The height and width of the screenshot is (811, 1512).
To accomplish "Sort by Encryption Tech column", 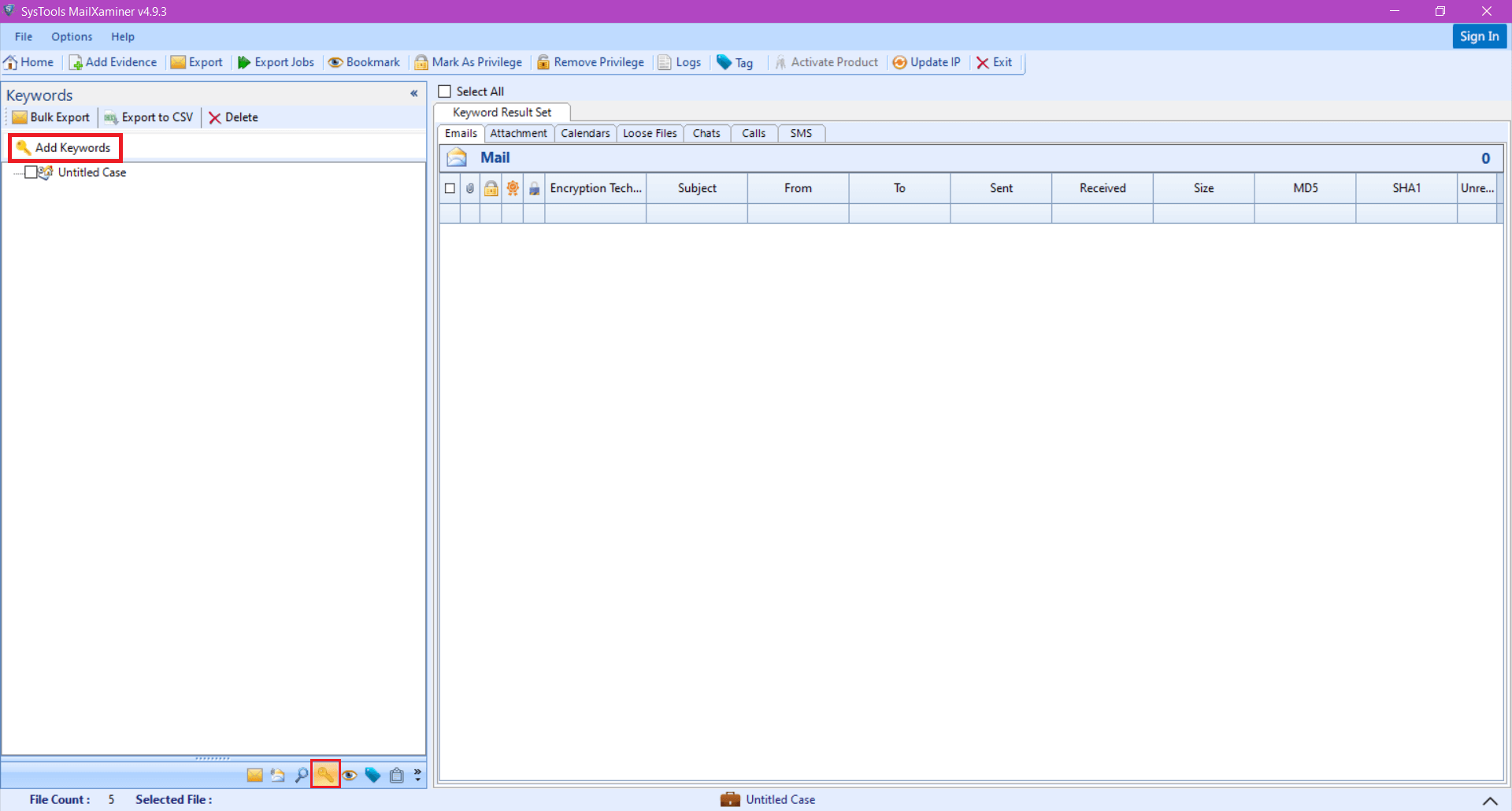I will tap(595, 188).
